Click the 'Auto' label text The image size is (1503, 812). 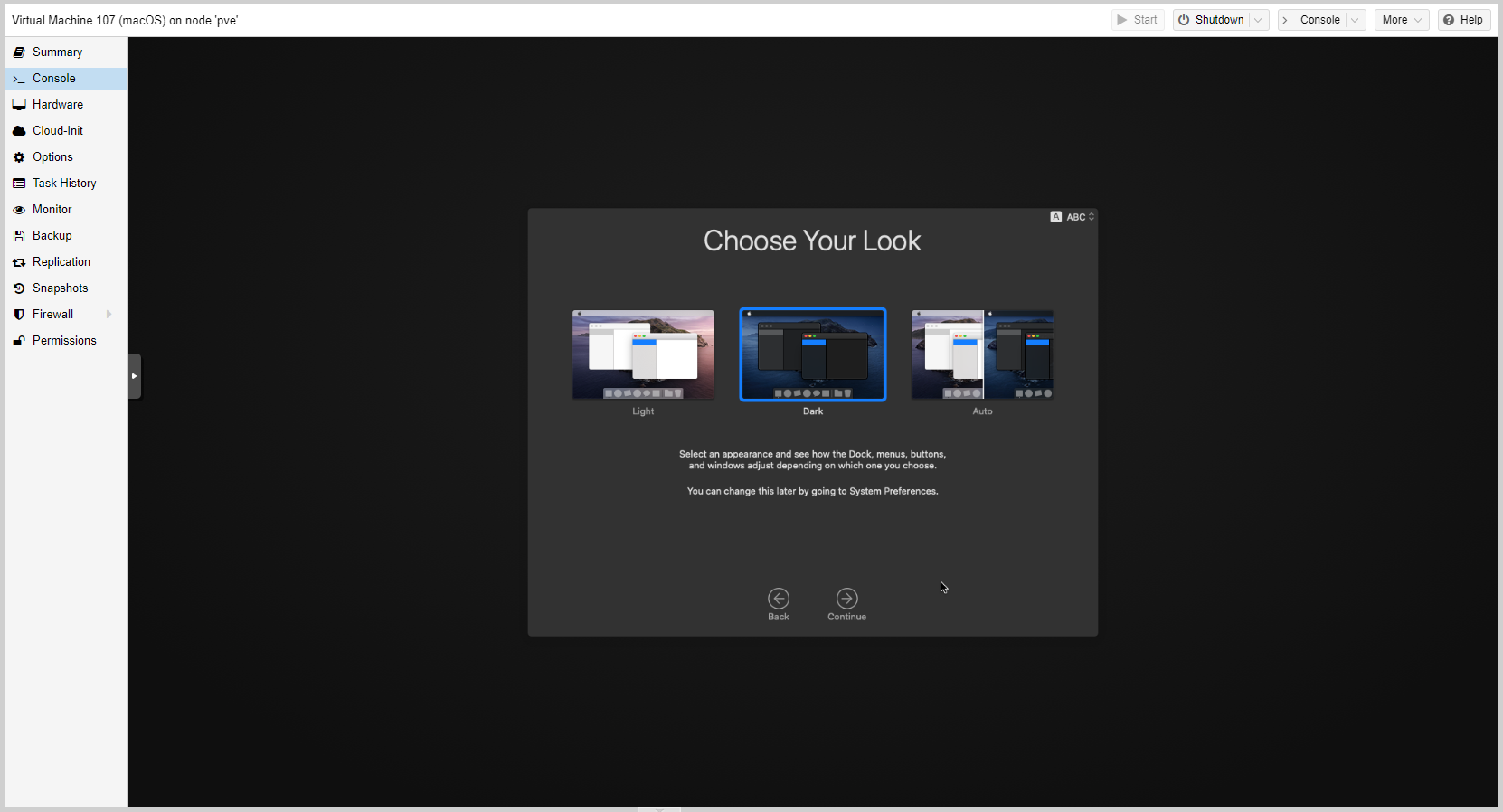(x=982, y=411)
